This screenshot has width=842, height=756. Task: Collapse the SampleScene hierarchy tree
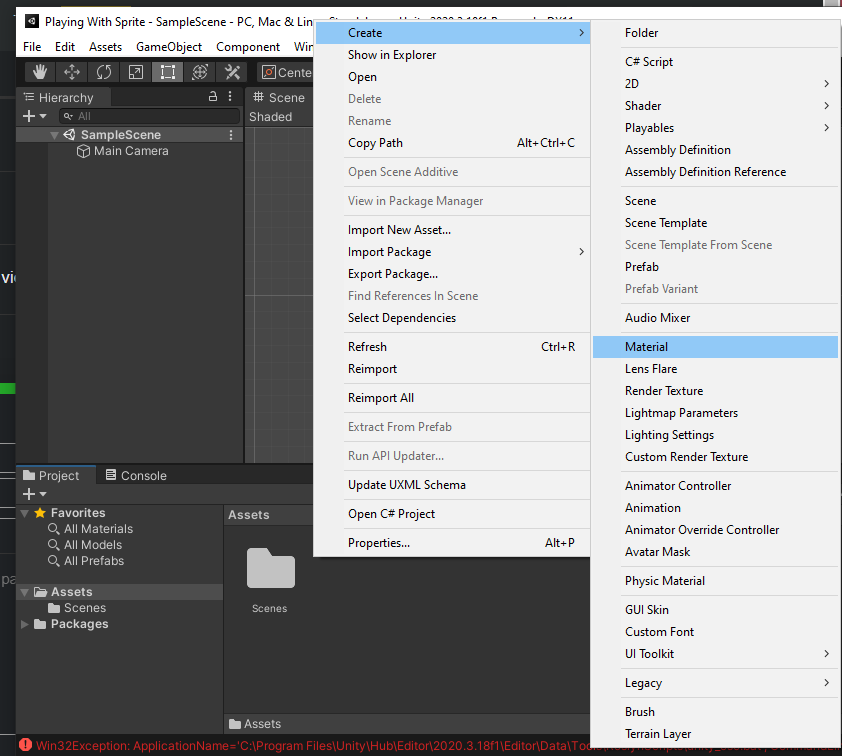(x=54, y=135)
